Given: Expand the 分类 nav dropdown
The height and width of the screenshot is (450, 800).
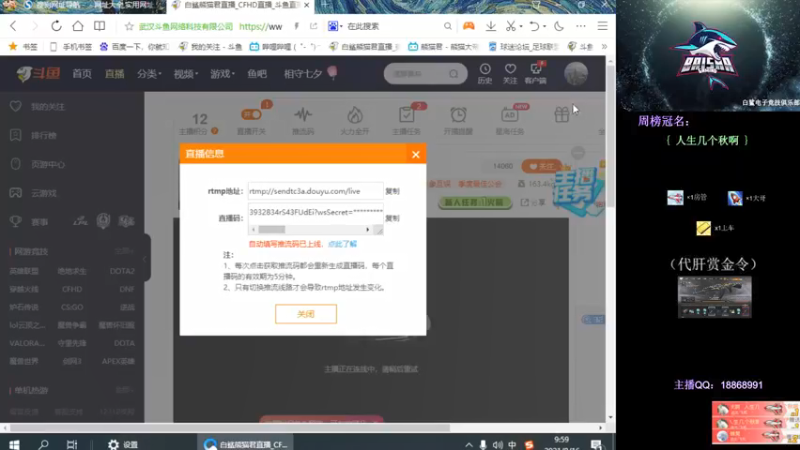Looking at the screenshot, I should point(148,74).
